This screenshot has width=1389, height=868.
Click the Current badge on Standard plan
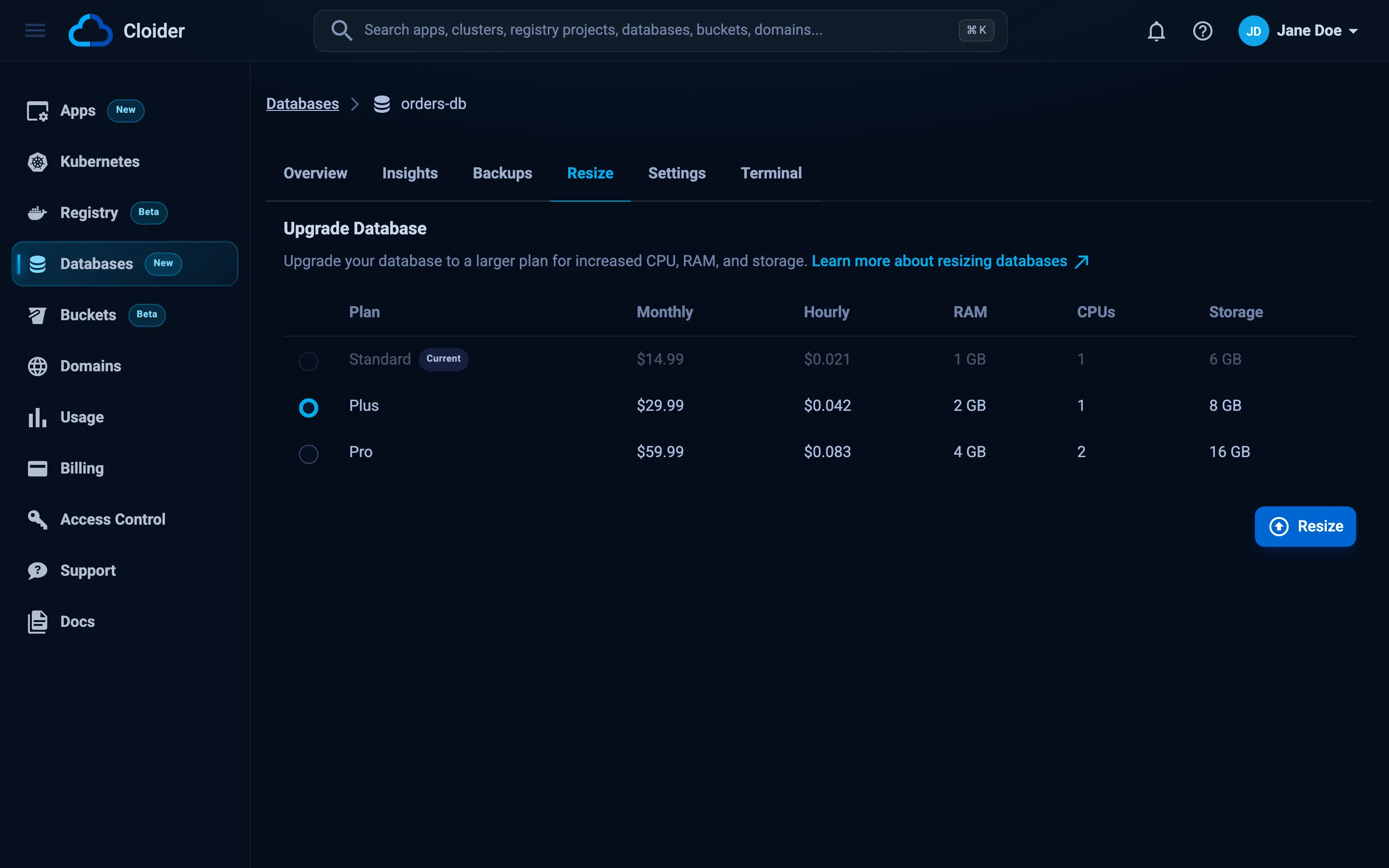tap(443, 359)
